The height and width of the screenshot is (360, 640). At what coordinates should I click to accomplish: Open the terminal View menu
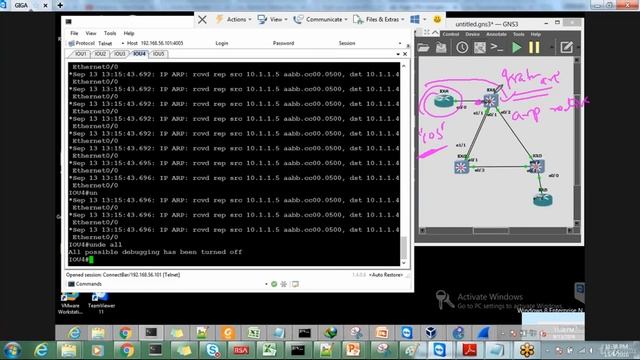pos(91,33)
